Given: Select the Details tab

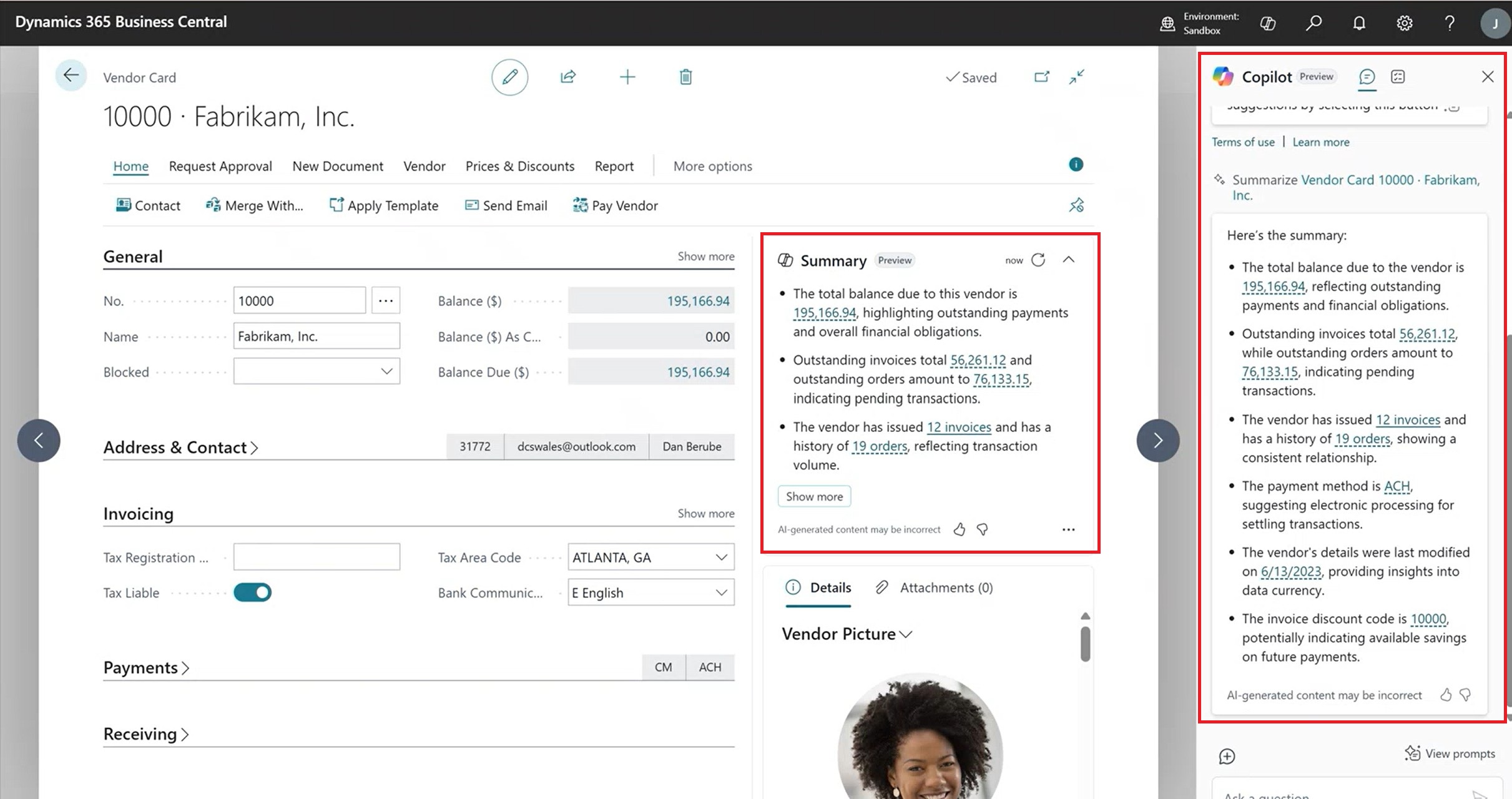Looking at the screenshot, I should click(818, 587).
